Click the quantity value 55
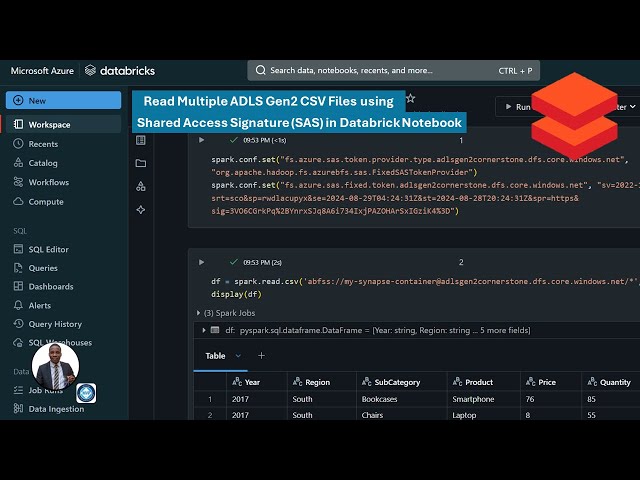The width and height of the screenshot is (640, 480). pyautogui.click(x=591, y=415)
